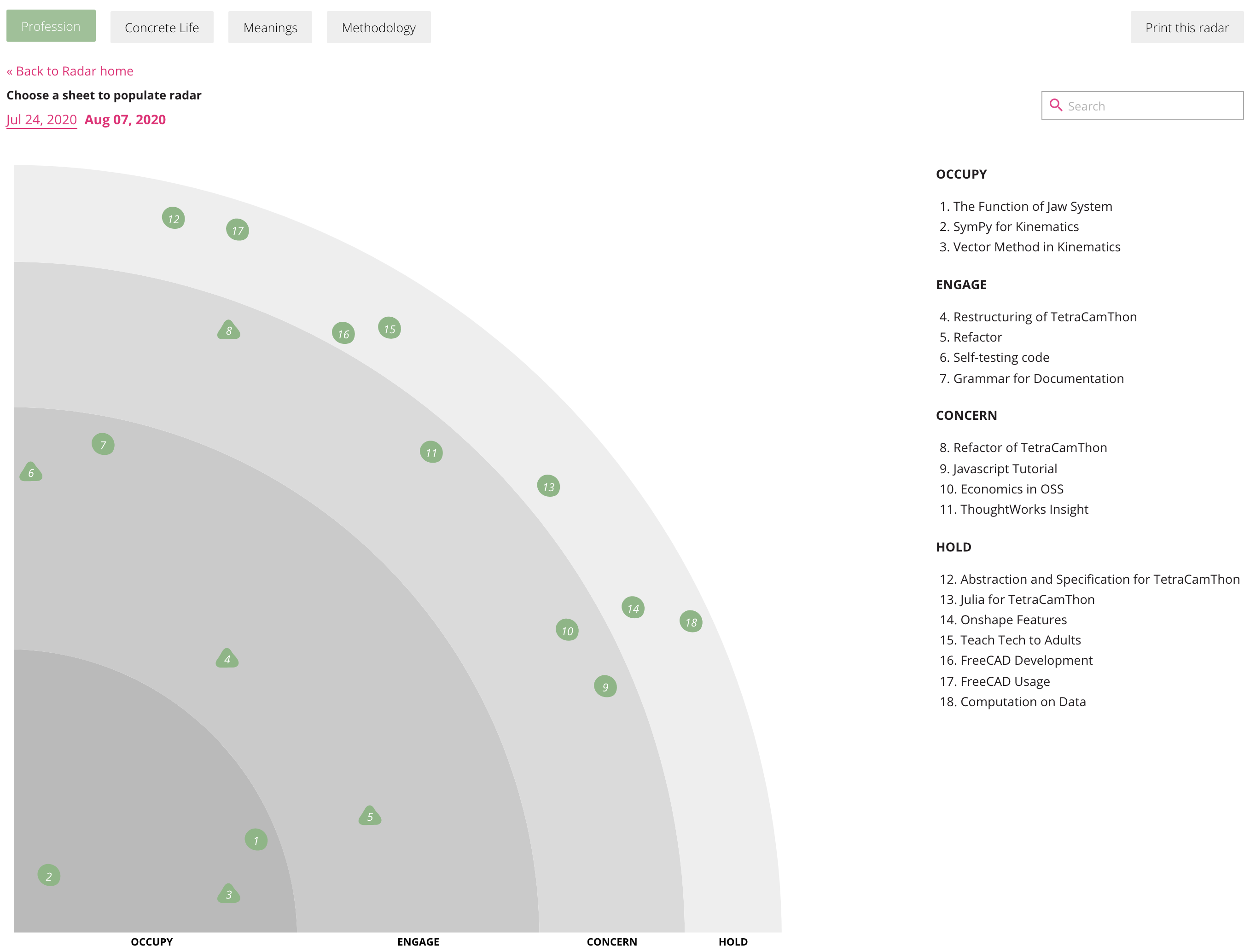Select triangle blip number 4

click(227, 659)
